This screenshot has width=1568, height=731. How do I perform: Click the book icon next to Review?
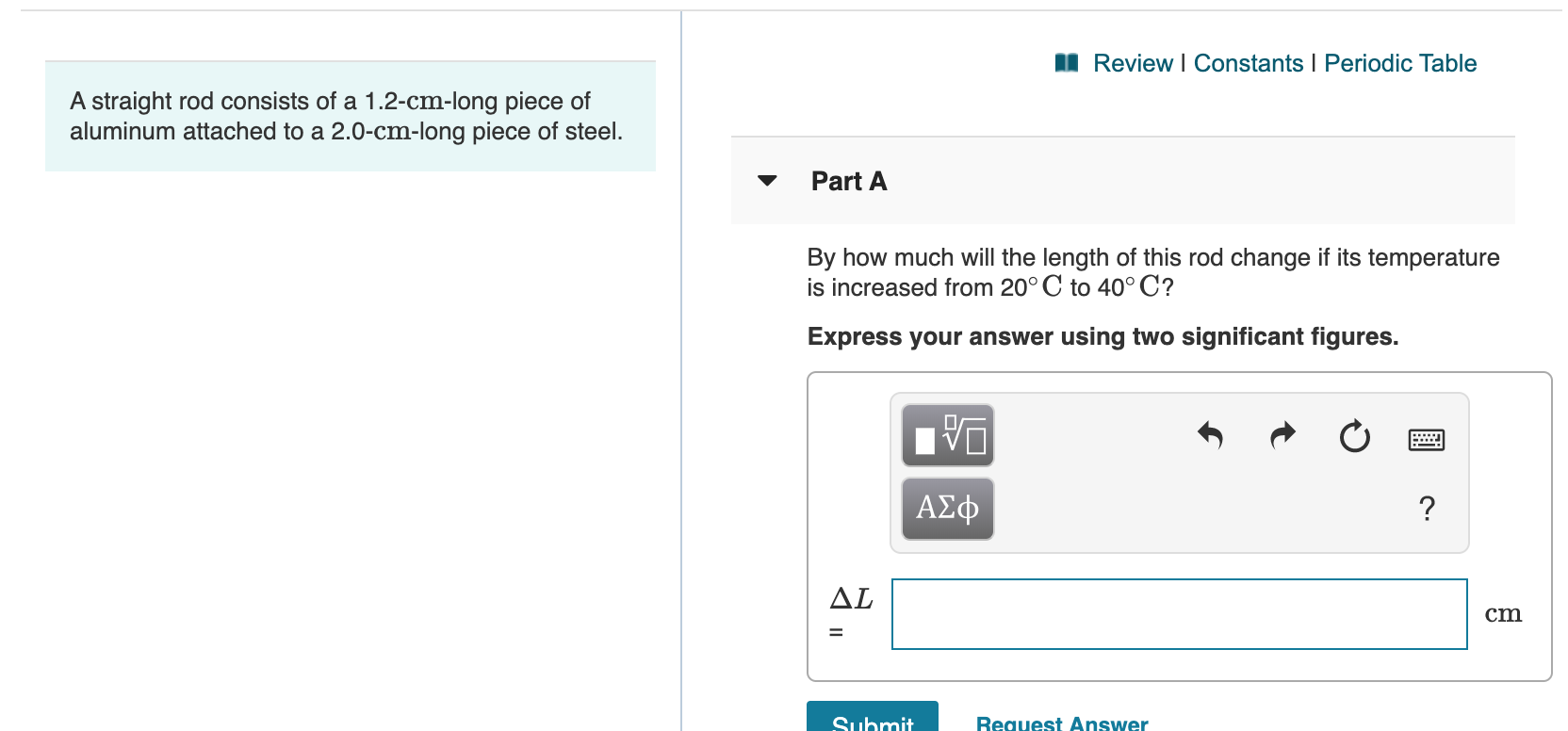coord(1066,62)
